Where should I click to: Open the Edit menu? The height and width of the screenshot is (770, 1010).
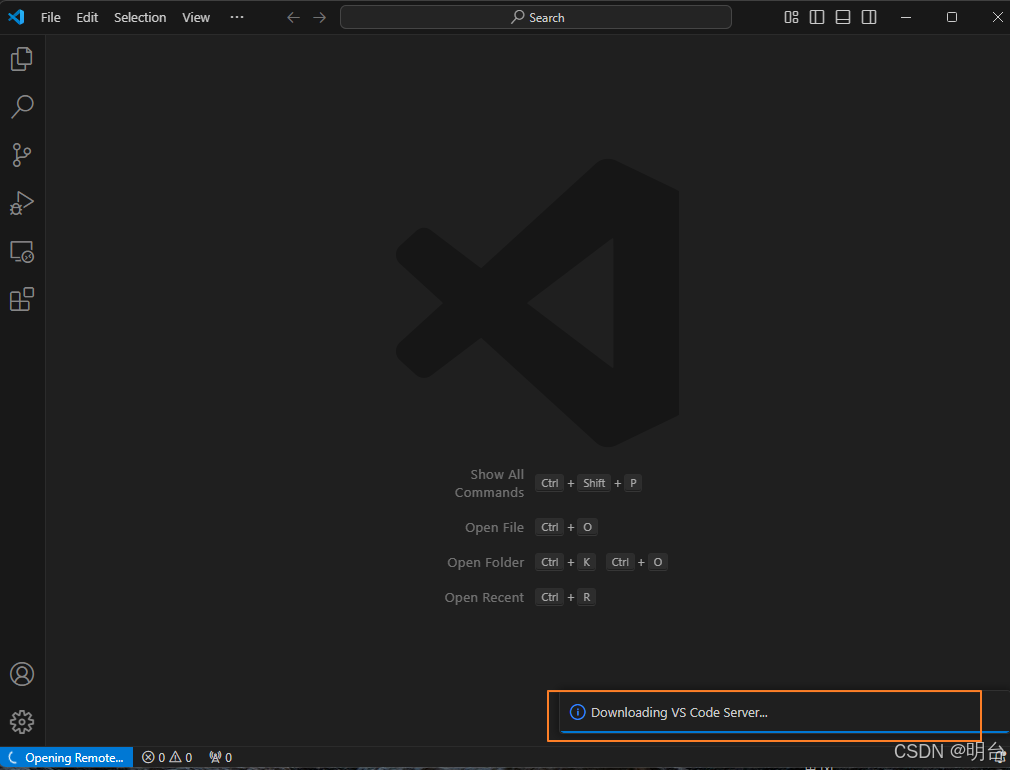[87, 17]
